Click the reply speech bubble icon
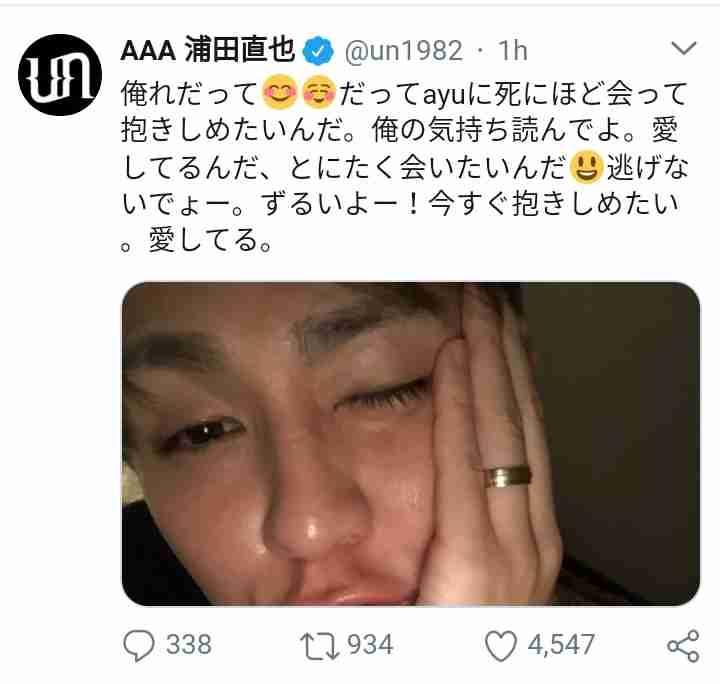The height and width of the screenshot is (684, 720). click(139, 645)
